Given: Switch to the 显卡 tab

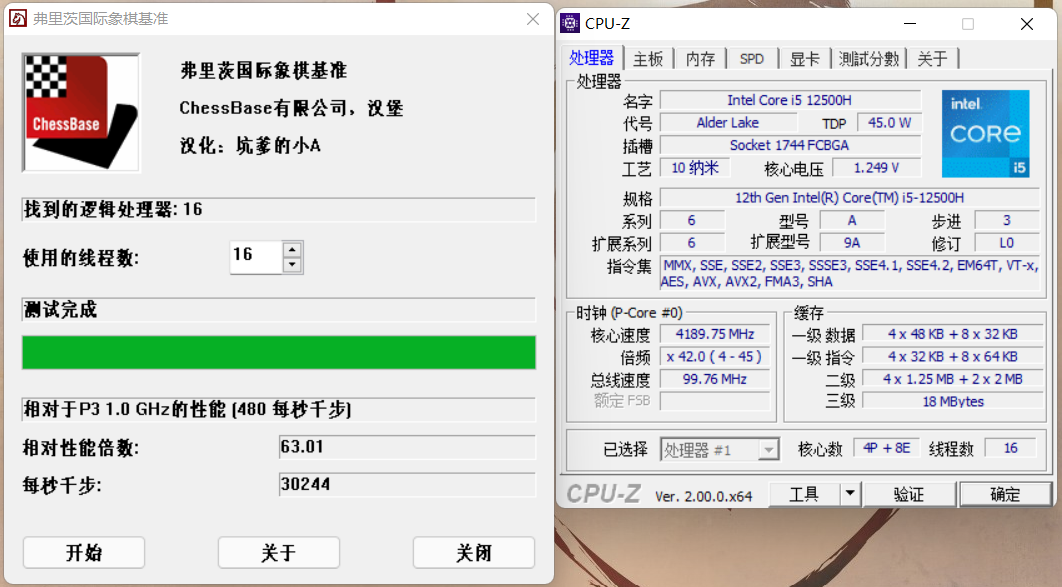Looking at the screenshot, I should tap(805, 59).
